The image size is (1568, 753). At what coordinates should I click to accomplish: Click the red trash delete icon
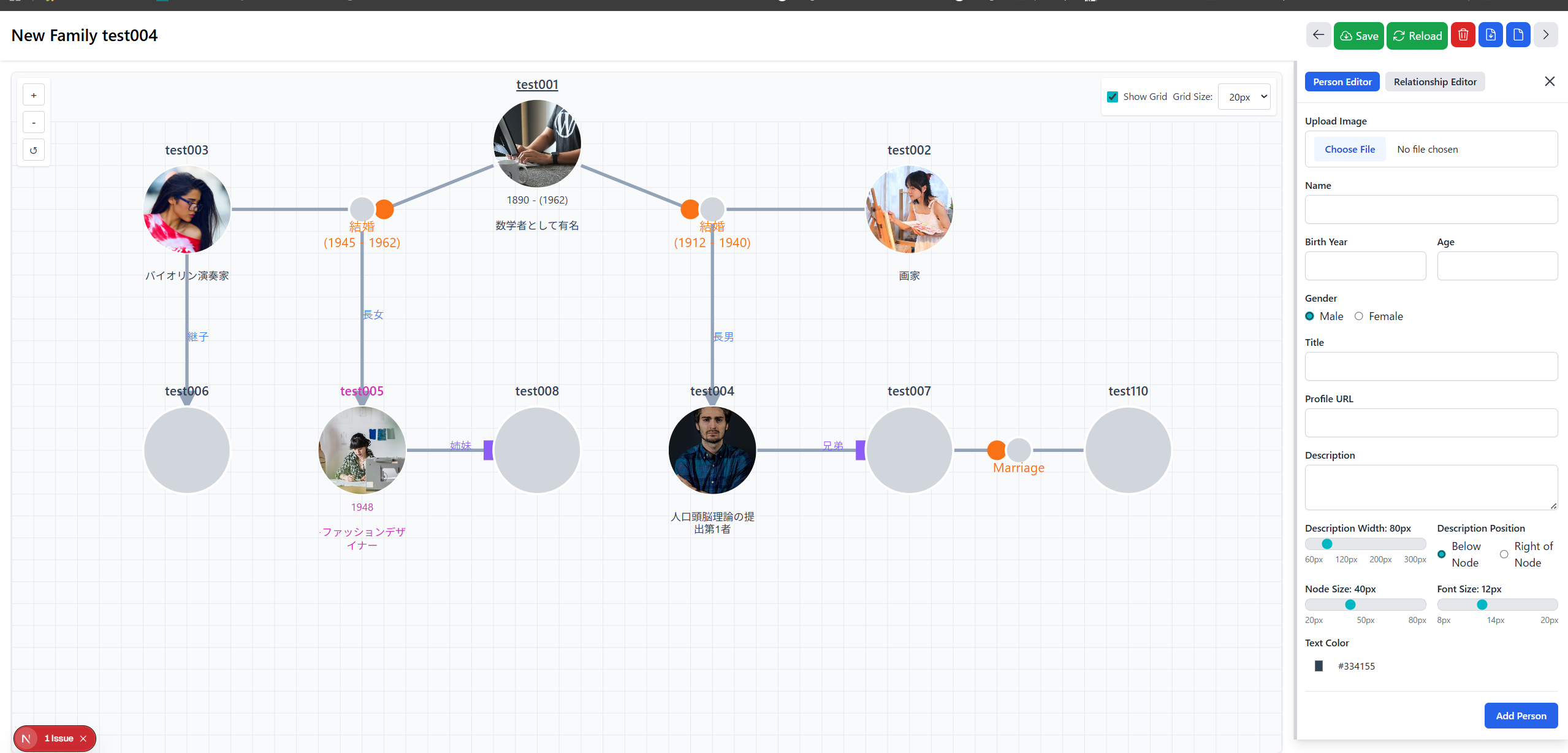(1463, 36)
